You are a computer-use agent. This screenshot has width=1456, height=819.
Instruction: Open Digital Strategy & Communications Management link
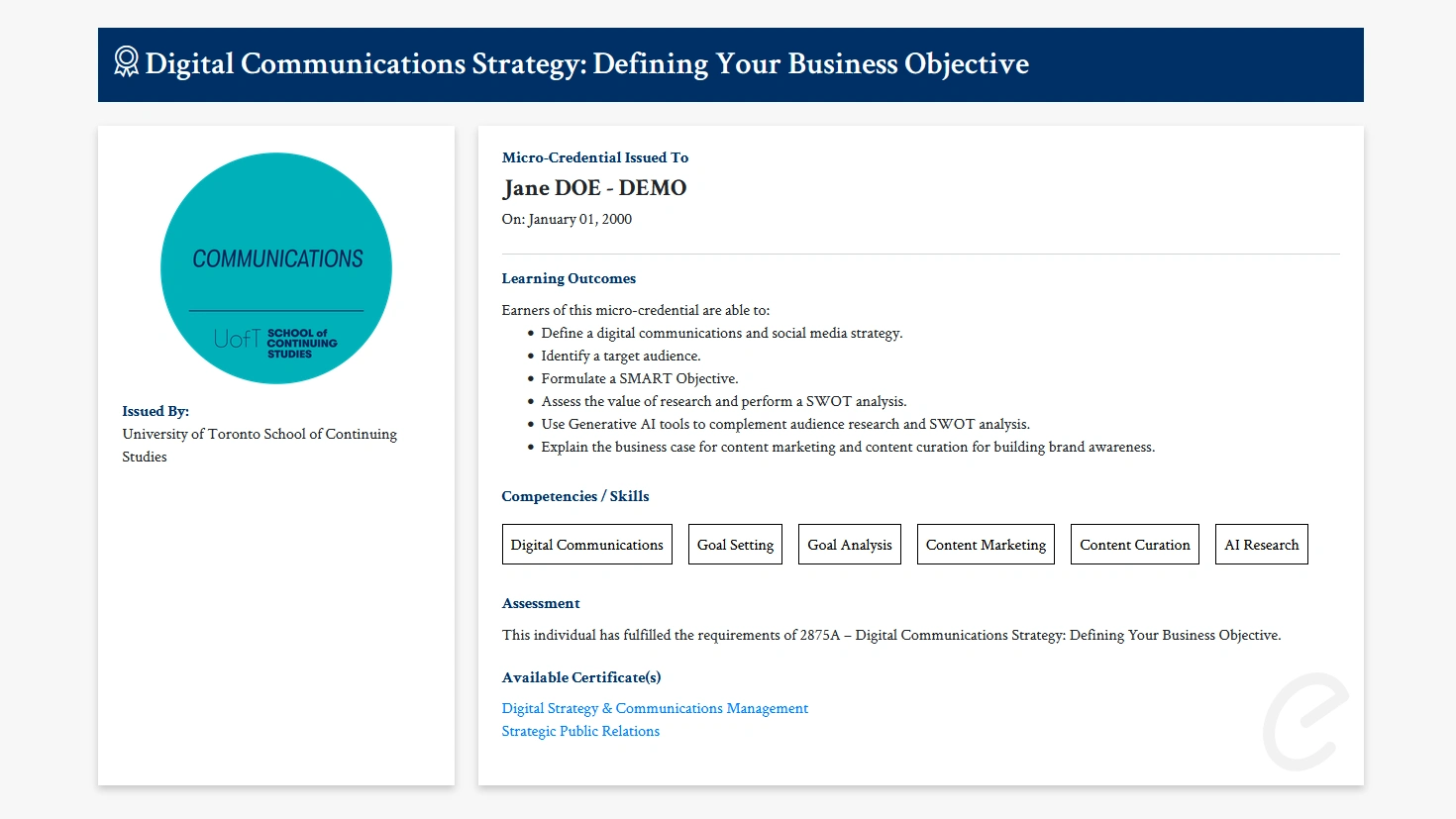click(655, 708)
